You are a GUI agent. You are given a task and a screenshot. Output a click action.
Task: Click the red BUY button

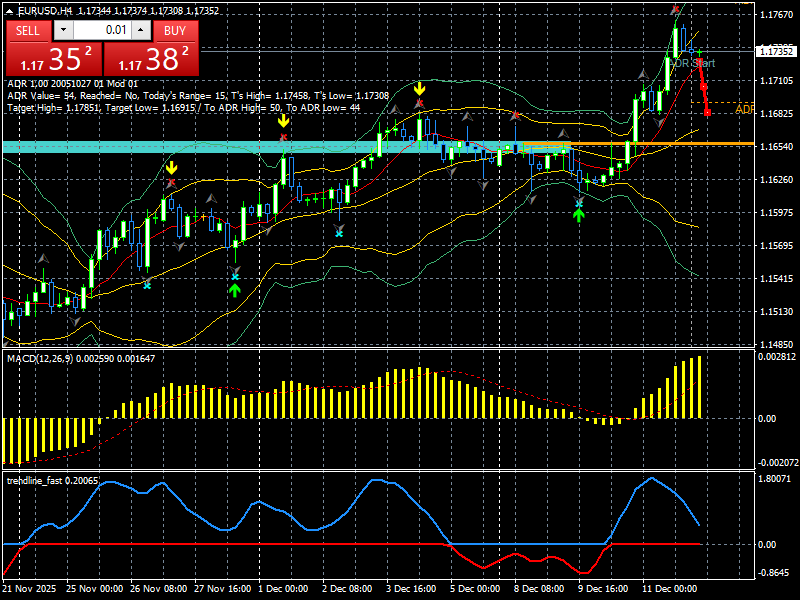(x=175, y=31)
